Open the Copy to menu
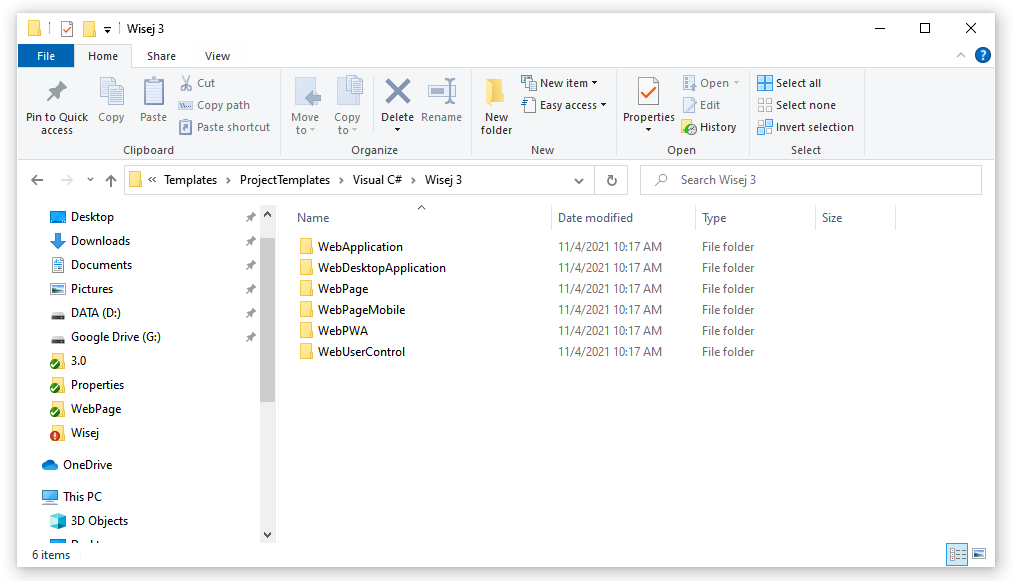Image resolution: width=1018 pixels, height=581 pixels. point(347,106)
